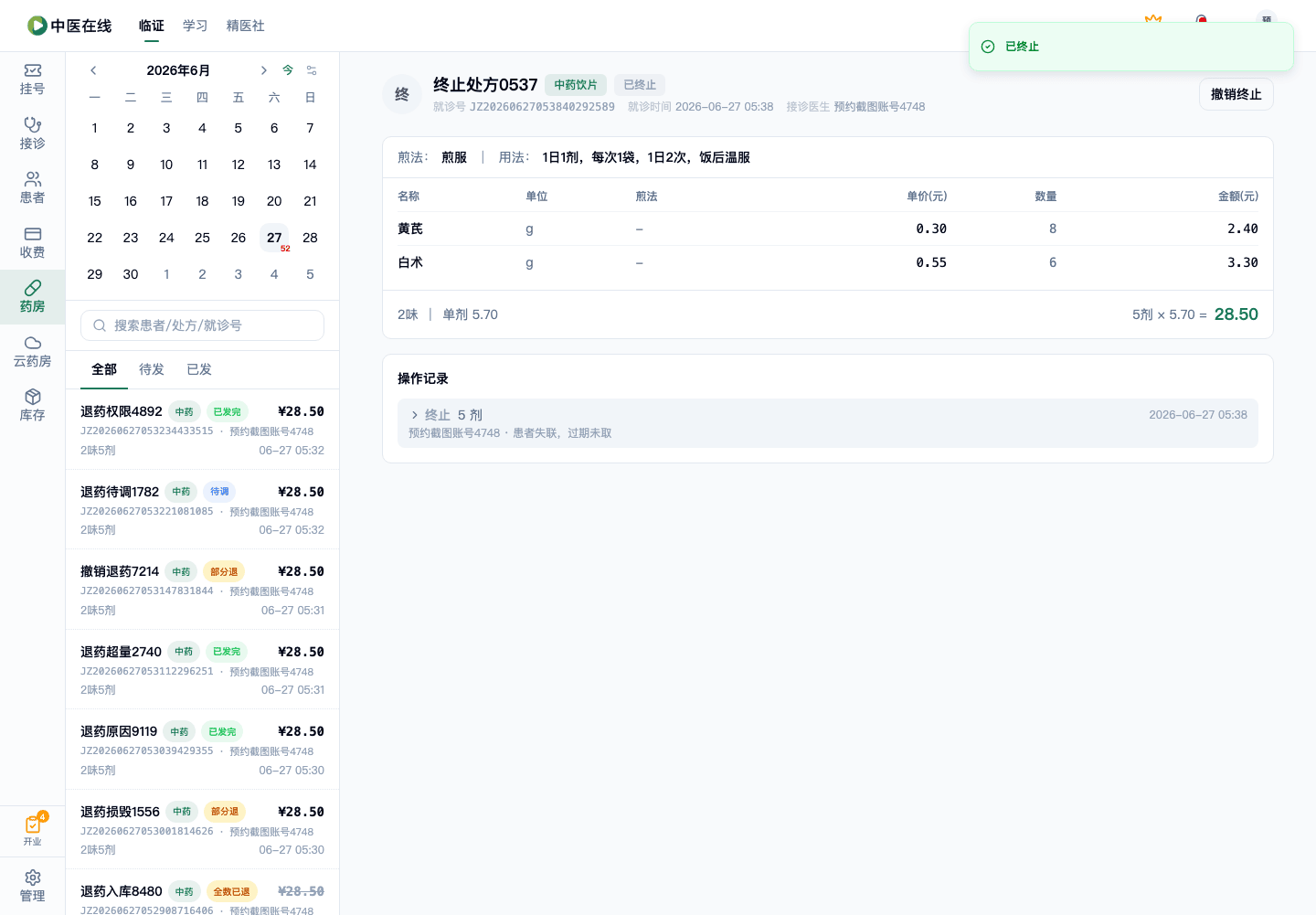Open prescription 退药待调1782

202,509
